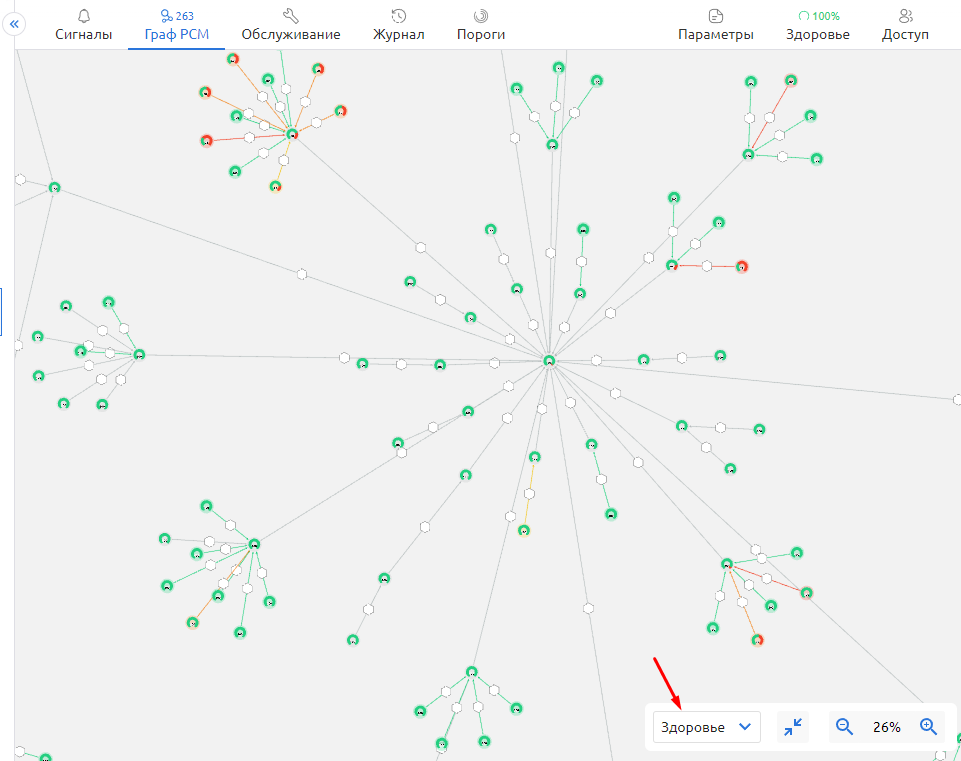Select the hub node of the top-left cluster
Viewport: 961px width, 761px height.
292,134
